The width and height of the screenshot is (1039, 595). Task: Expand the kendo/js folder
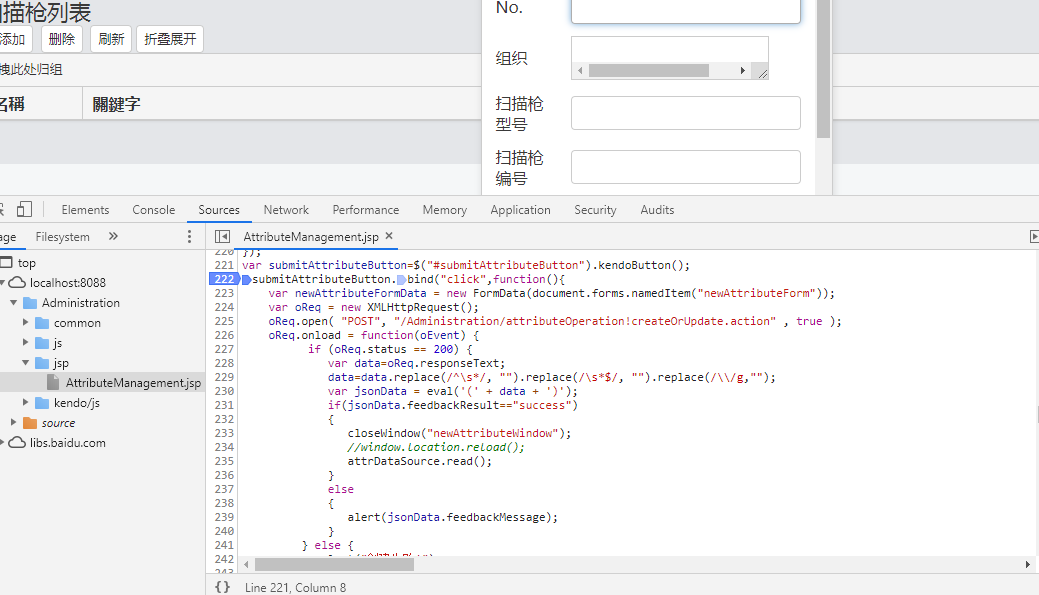click(25, 402)
